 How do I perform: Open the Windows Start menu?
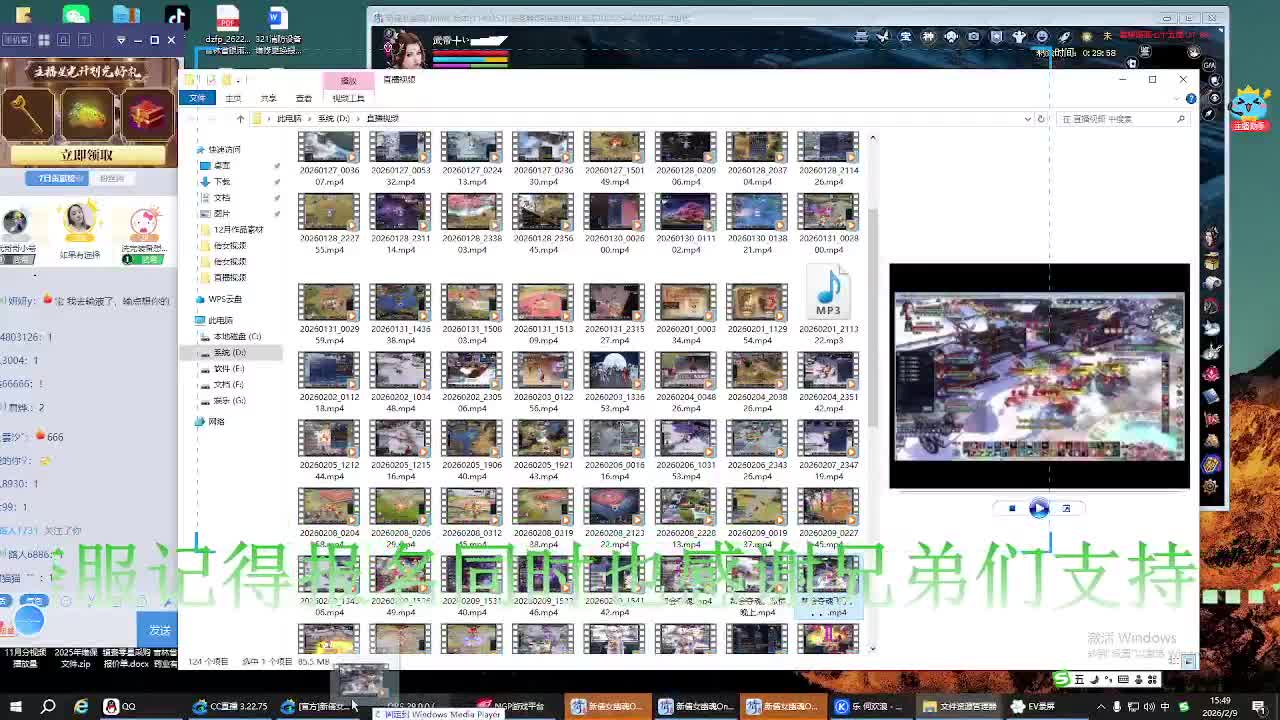pyautogui.click(x=15, y=707)
